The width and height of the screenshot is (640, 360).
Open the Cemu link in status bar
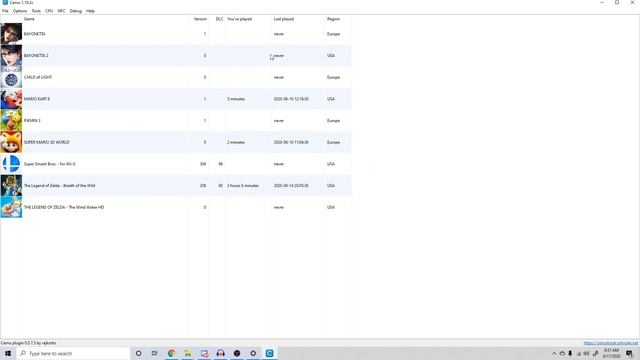click(x=611, y=343)
